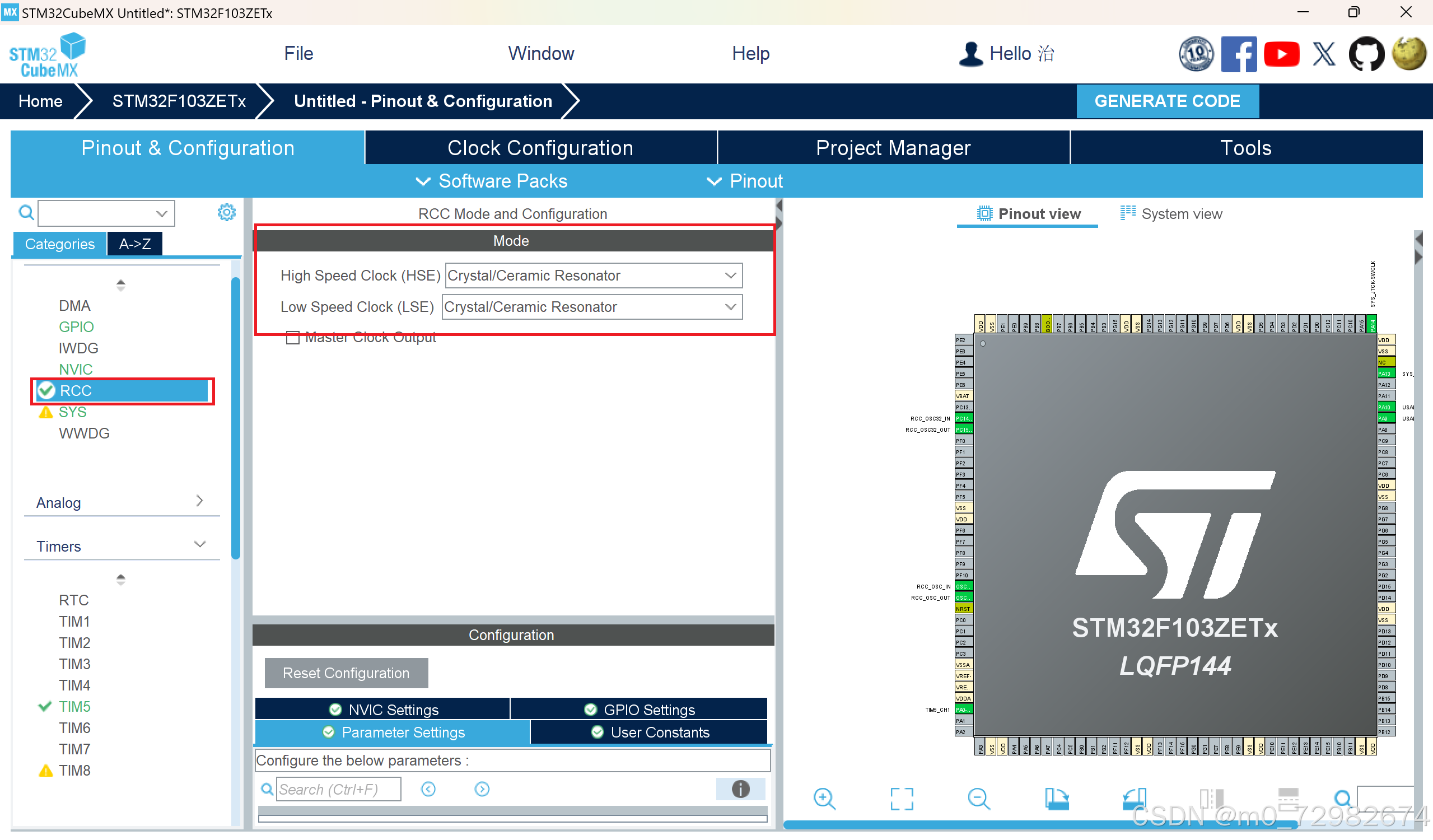Open the High Speed Clock (HSE) dropdown

[730, 276]
